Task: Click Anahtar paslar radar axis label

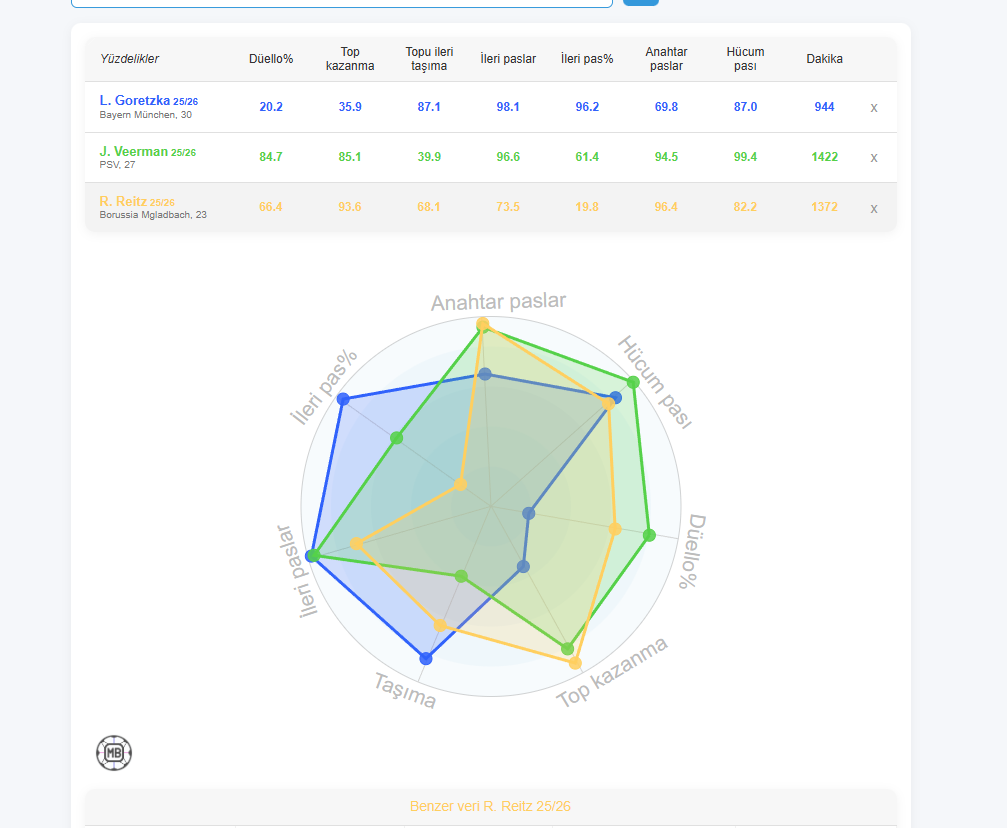Action: [x=498, y=301]
